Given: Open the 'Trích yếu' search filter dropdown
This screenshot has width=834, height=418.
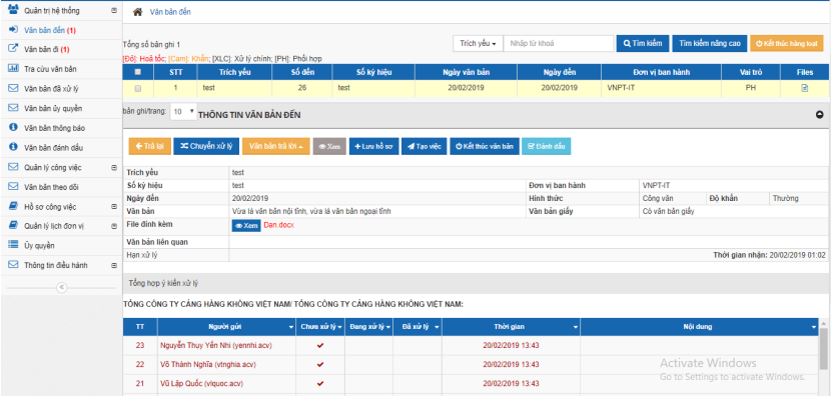Looking at the screenshot, I should coord(476,44).
